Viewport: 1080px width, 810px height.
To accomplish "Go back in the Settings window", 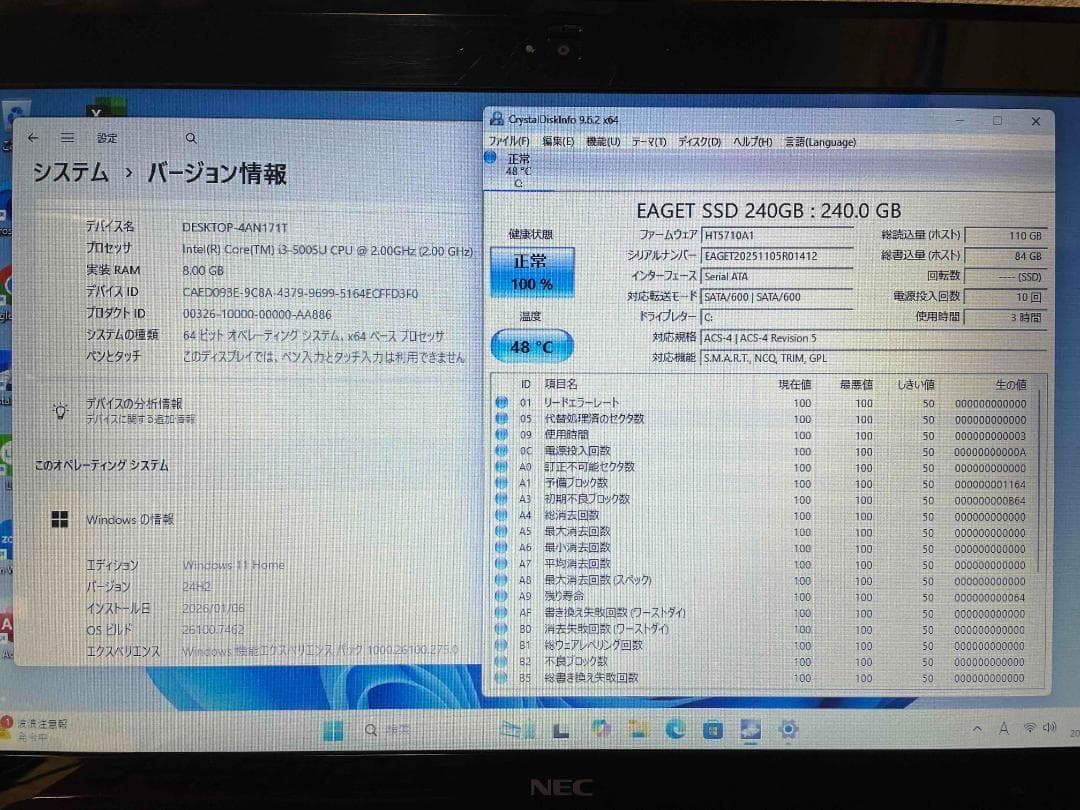I will coord(32,138).
